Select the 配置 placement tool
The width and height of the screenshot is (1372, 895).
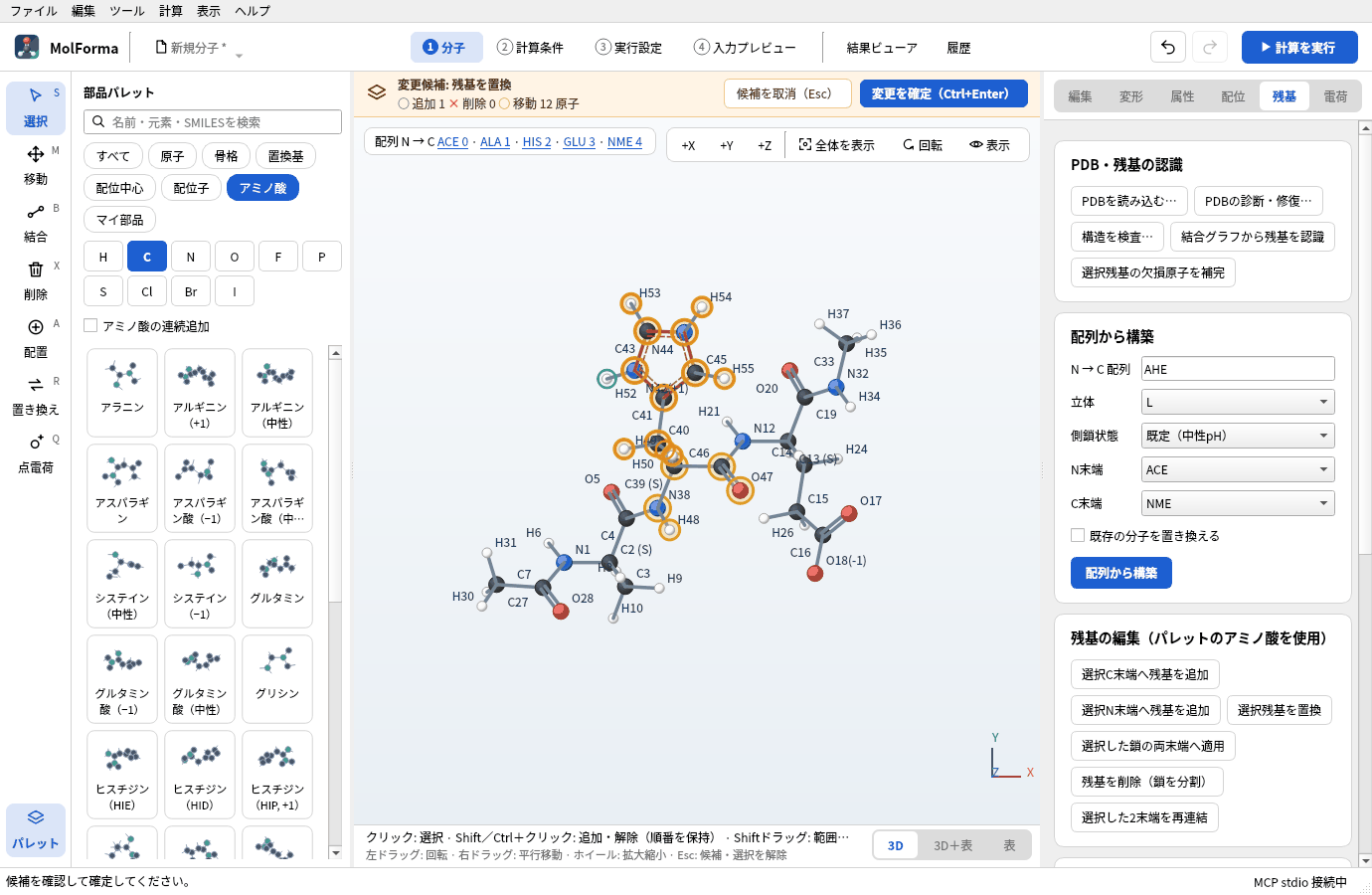(x=36, y=338)
